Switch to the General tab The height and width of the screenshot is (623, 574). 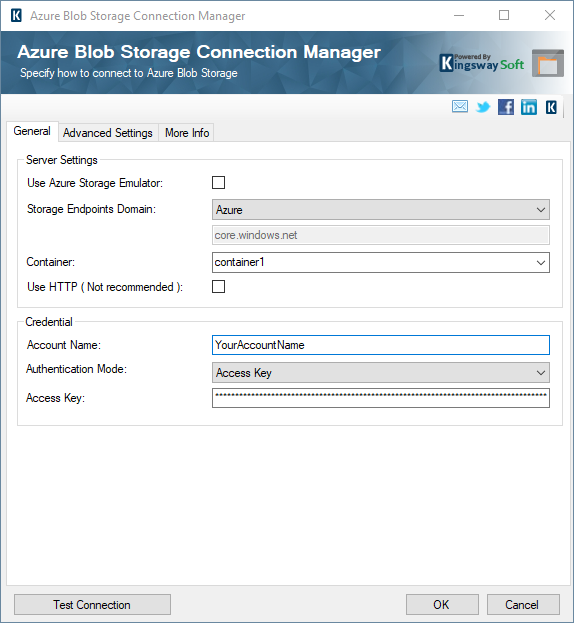coord(32,131)
